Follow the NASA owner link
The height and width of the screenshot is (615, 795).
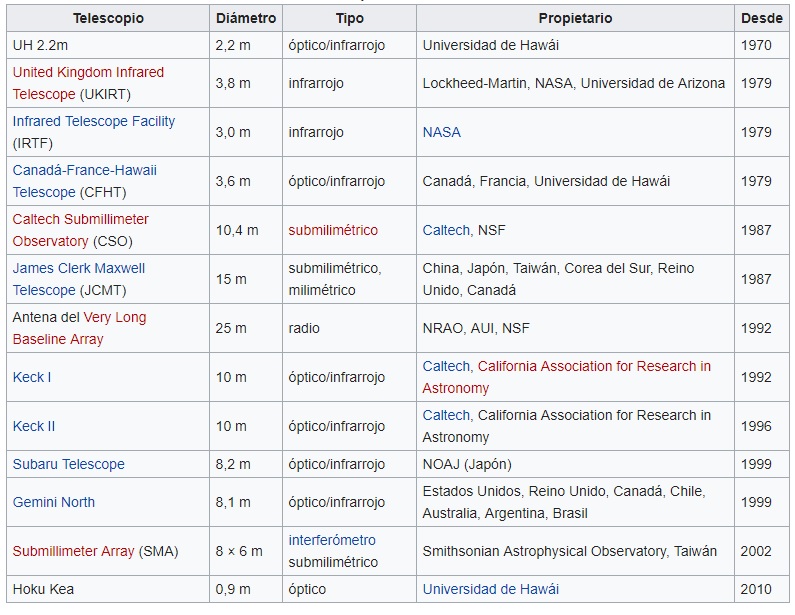coord(442,132)
